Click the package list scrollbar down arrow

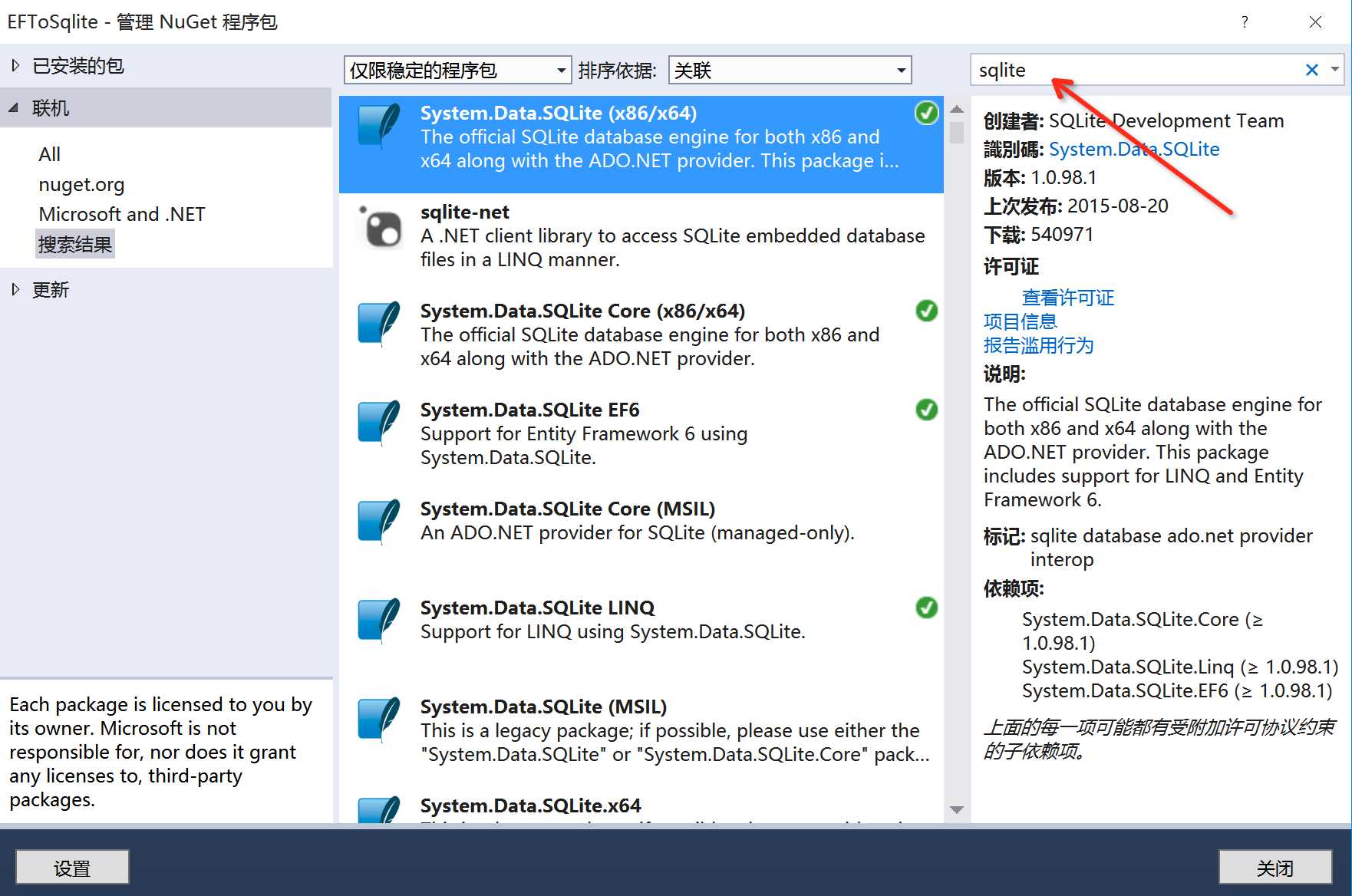[x=957, y=809]
